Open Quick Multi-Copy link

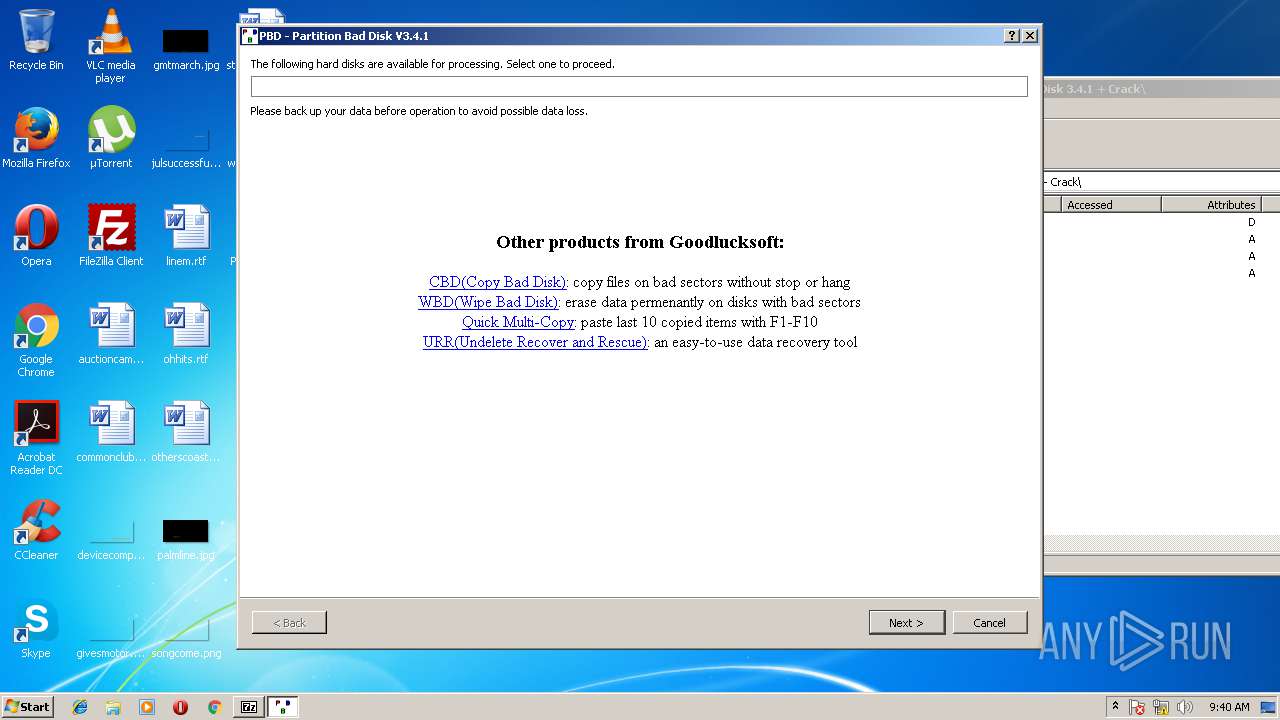tap(518, 322)
